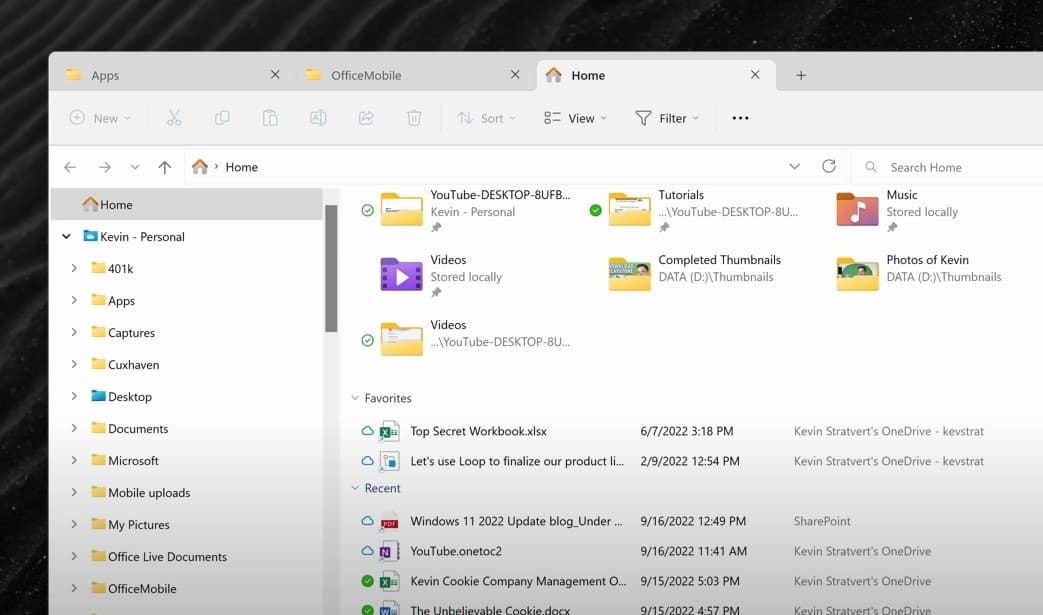Open Top Secret Workbook.xlsx file
Image resolution: width=1043 pixels, height=615 pixels.
478,432
